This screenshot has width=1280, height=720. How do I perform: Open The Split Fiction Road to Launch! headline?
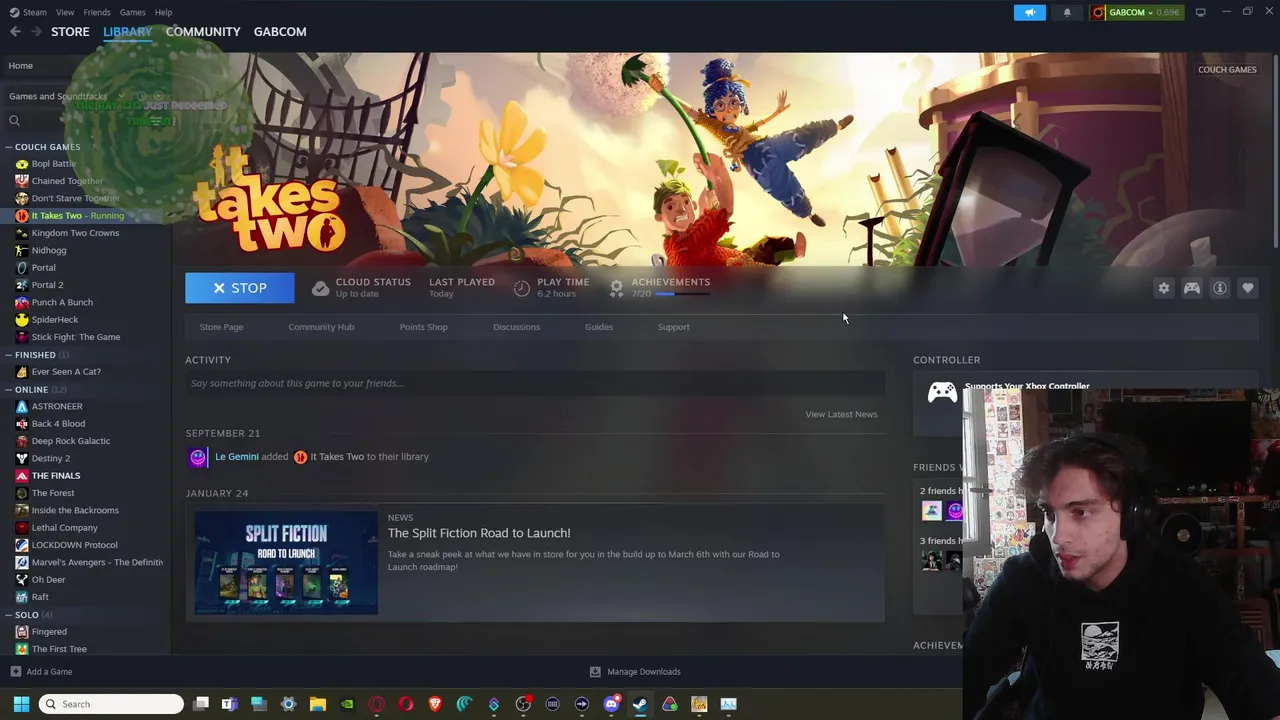point(479,533)
